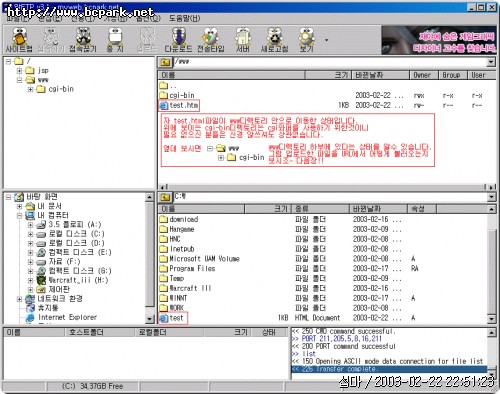
Task: Expand the 로컬 디스크 (D:) node
Action: (x=30, y=243)
